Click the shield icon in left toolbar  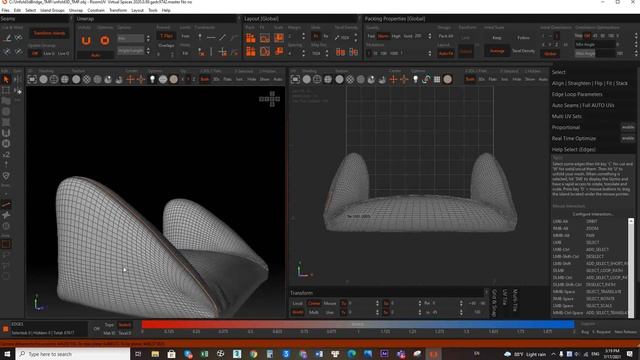(6, 176)
